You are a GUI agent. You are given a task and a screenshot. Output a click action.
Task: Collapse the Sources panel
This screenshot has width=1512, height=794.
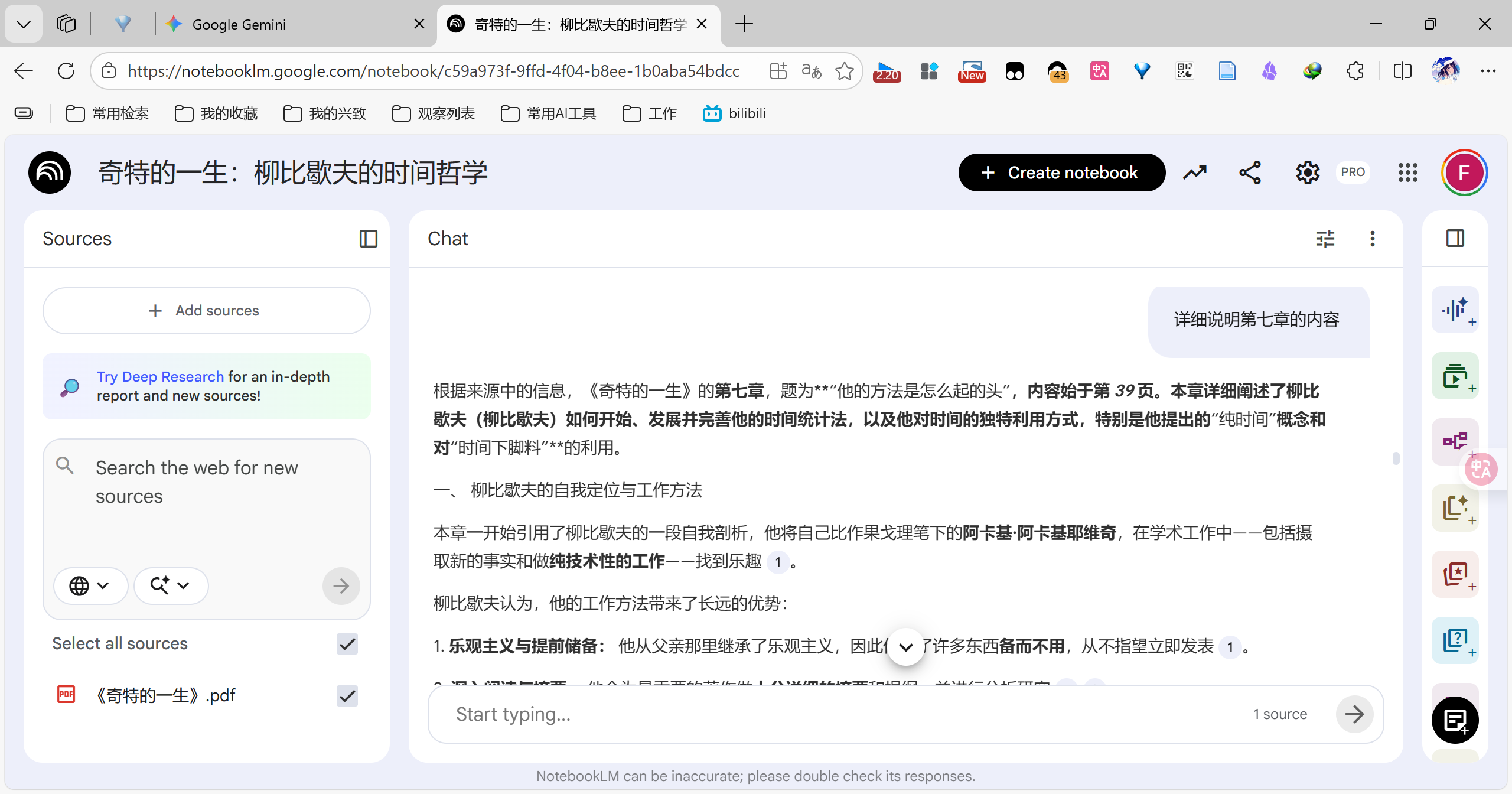(368, 239)
